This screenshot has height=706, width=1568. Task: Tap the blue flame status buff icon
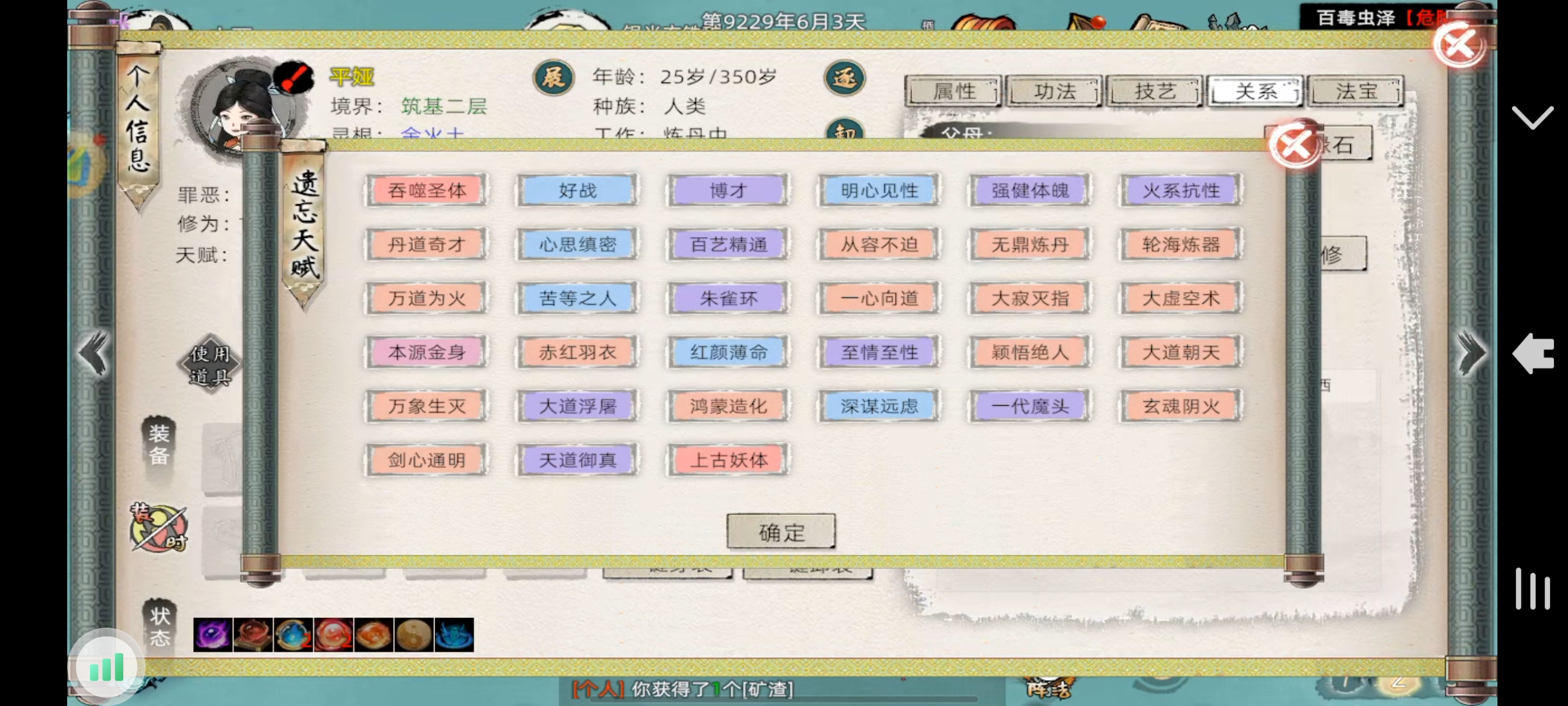(x=454, y=634)
